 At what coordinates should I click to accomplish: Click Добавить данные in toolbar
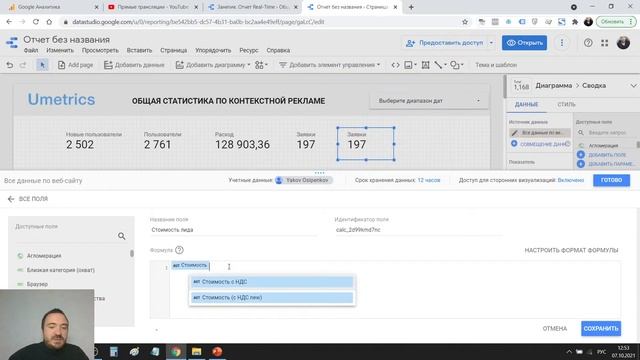point(134,65)
